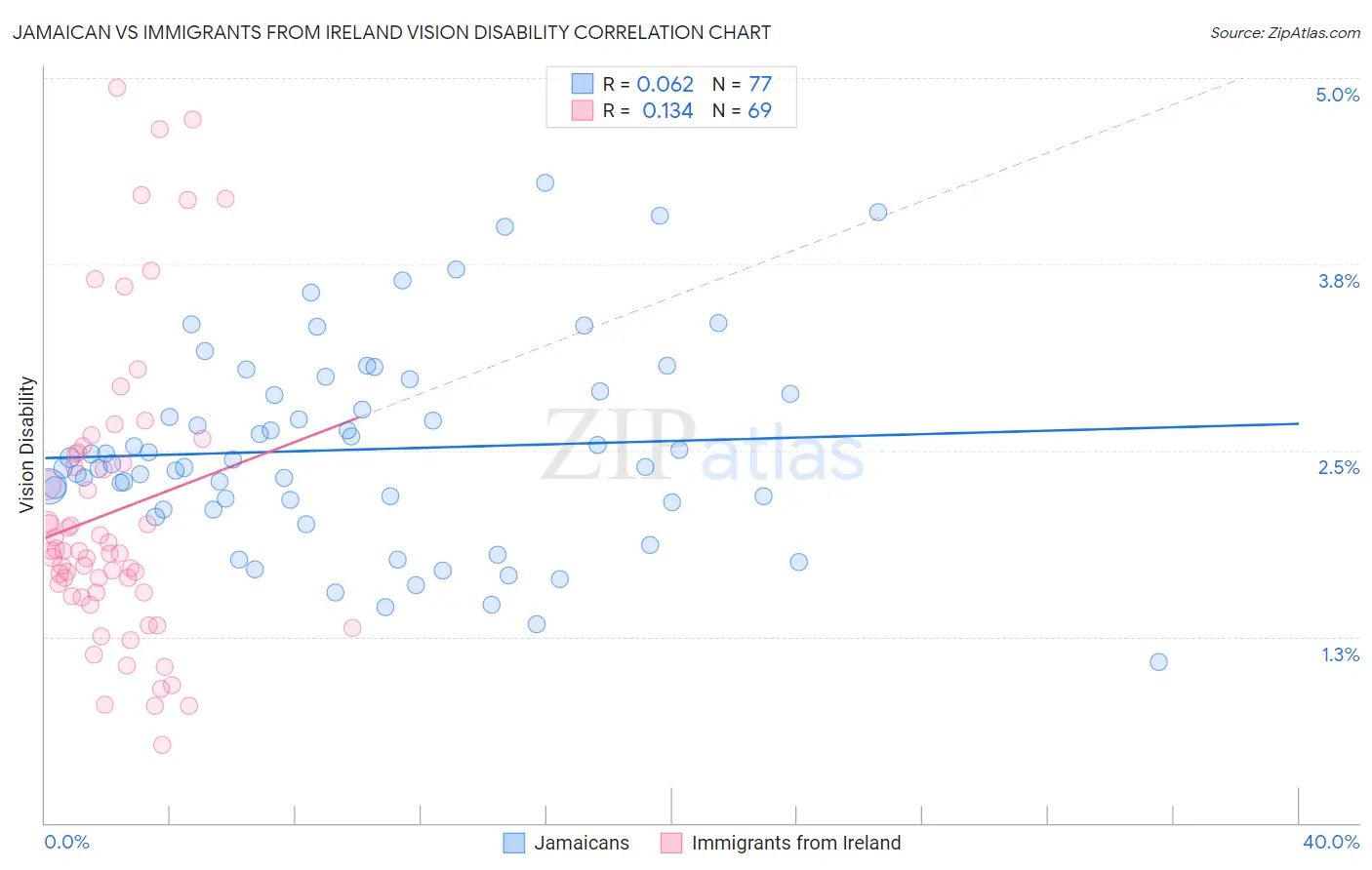Click the pink swatch beside R = 0.134

coord(583,110)
